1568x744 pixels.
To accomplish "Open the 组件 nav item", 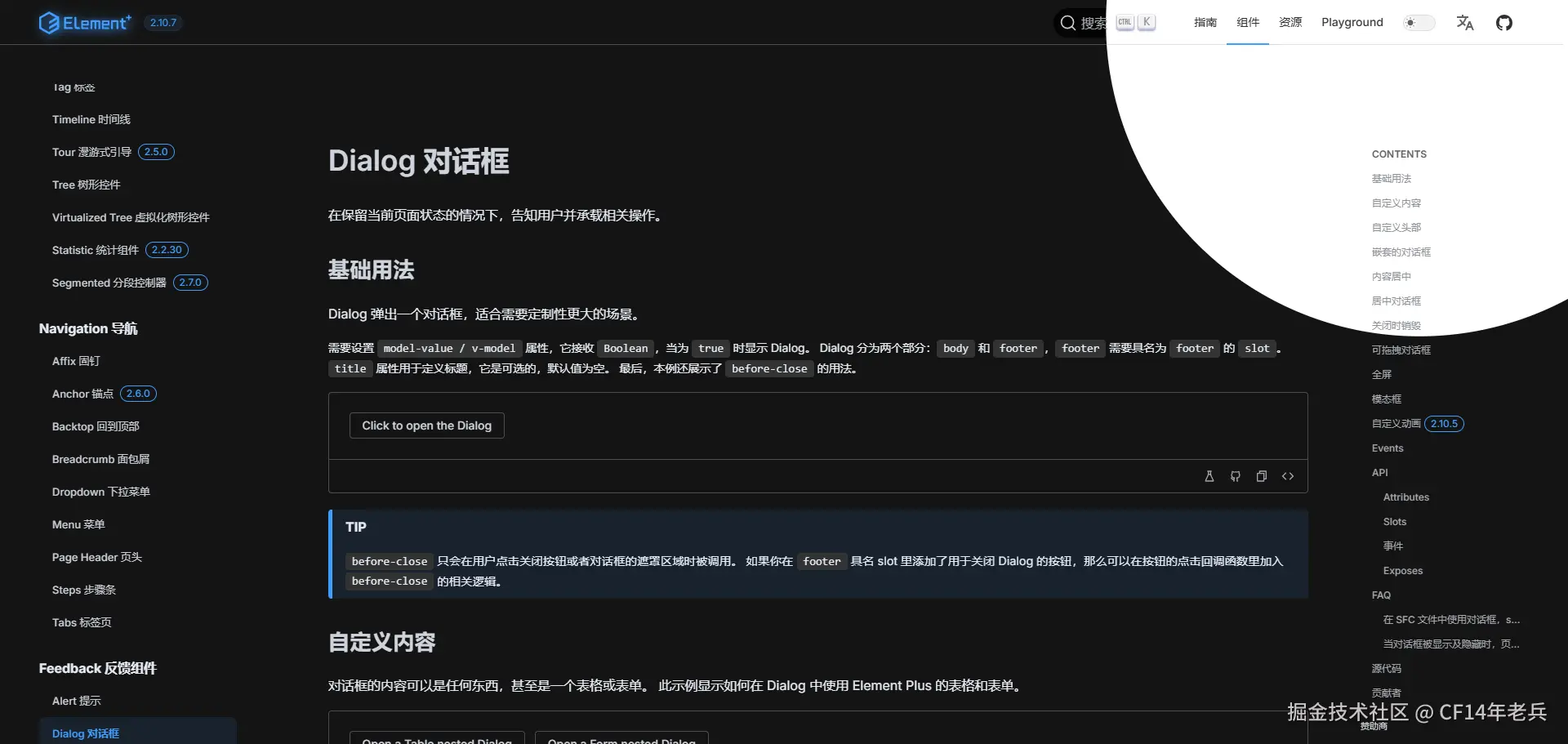I will pyautogui.click(x=1248, y=23).
